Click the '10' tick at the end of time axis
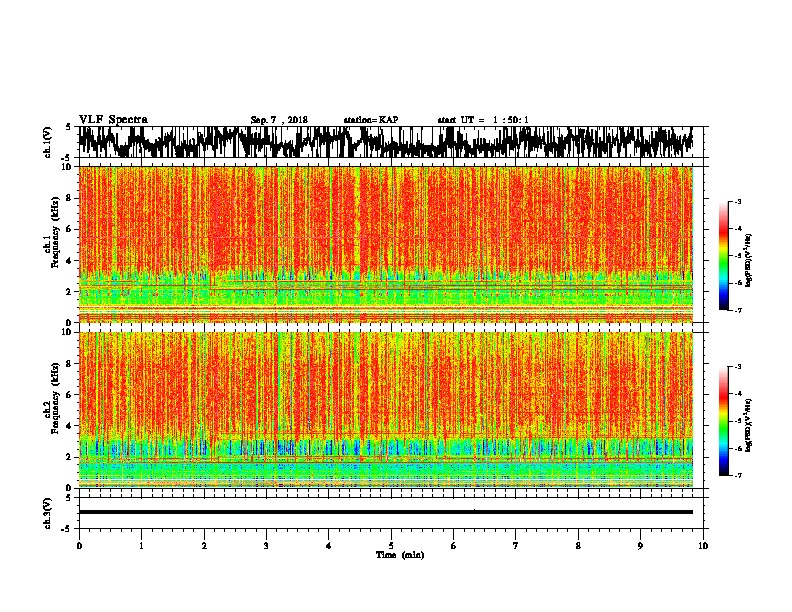This screenshot has height=612, width=792. coord(703,545)
